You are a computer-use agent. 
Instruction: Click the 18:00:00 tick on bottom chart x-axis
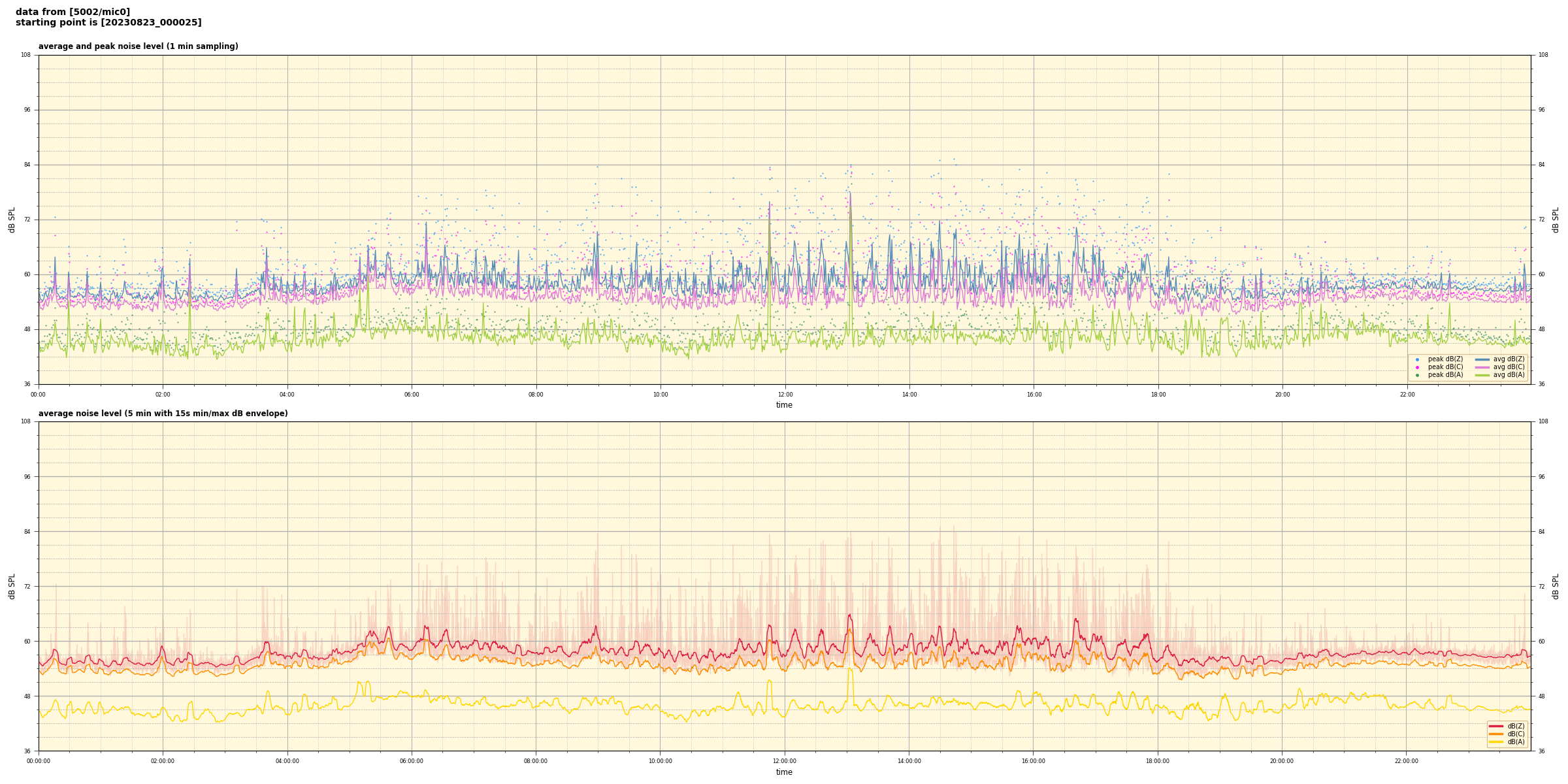click(1158, 761)
